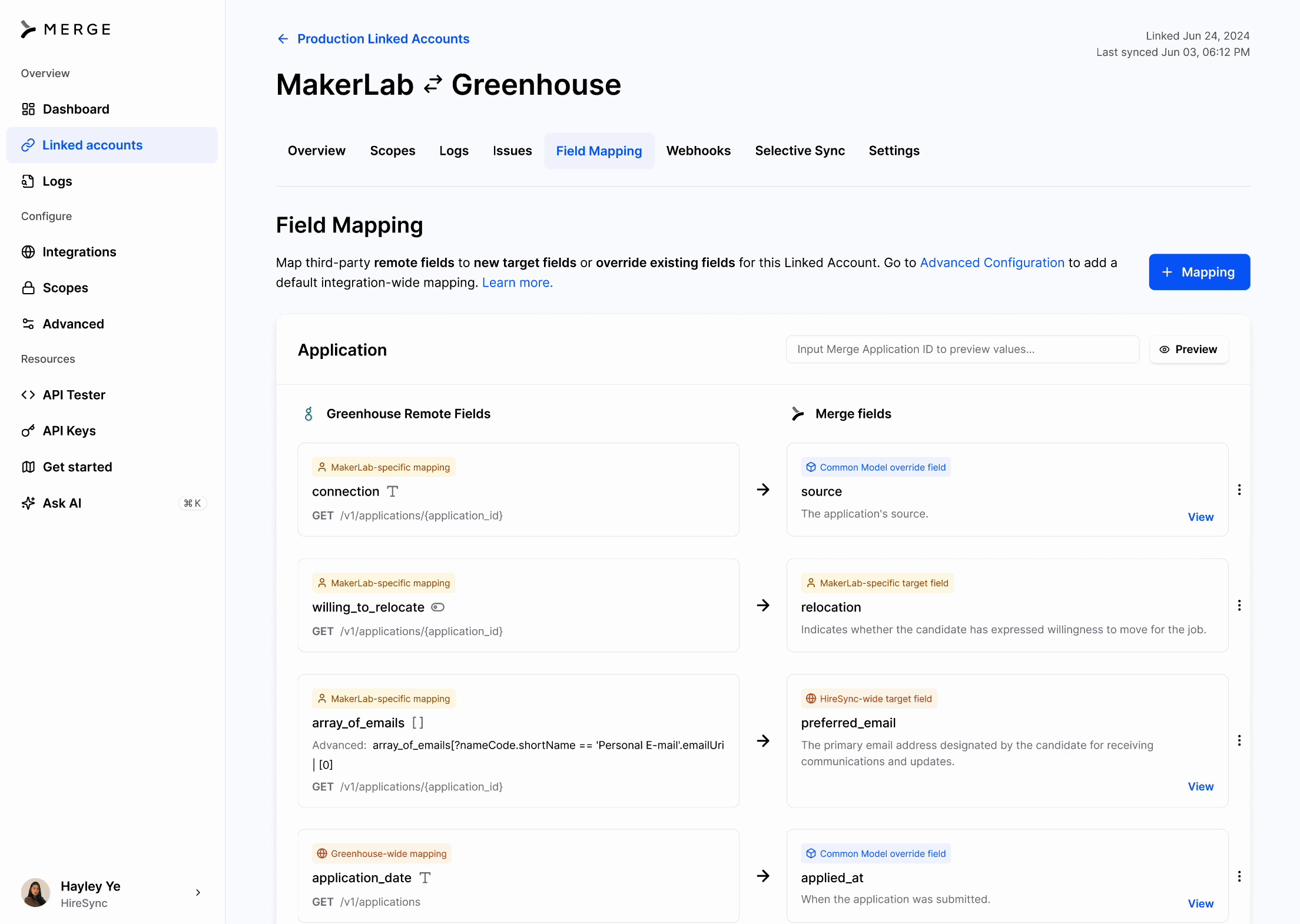Screen dimensions: 1300x924
Task: Add a new Mapping
Action: (x=1199, y=272)
